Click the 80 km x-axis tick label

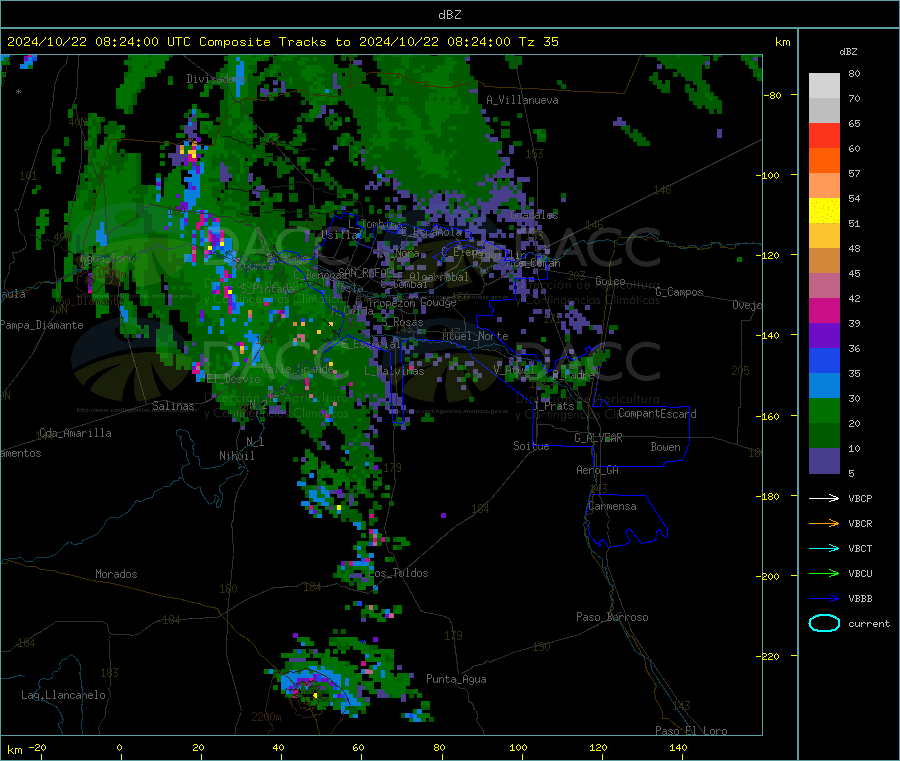pos(439,748)
